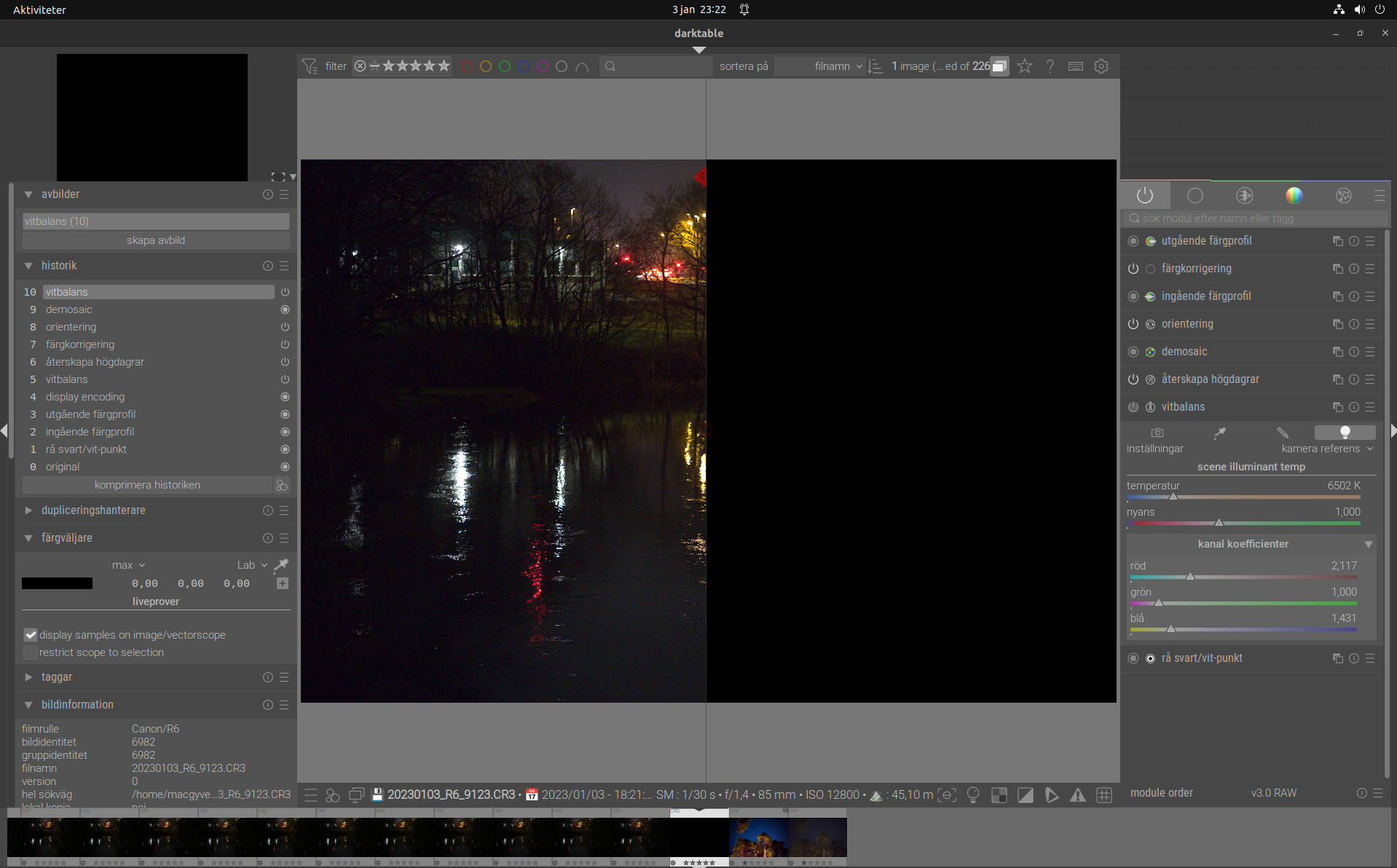Collapse the kanal koefficienter section
Viewport: 1397px width, 868px height.
tap(1368, 544)
